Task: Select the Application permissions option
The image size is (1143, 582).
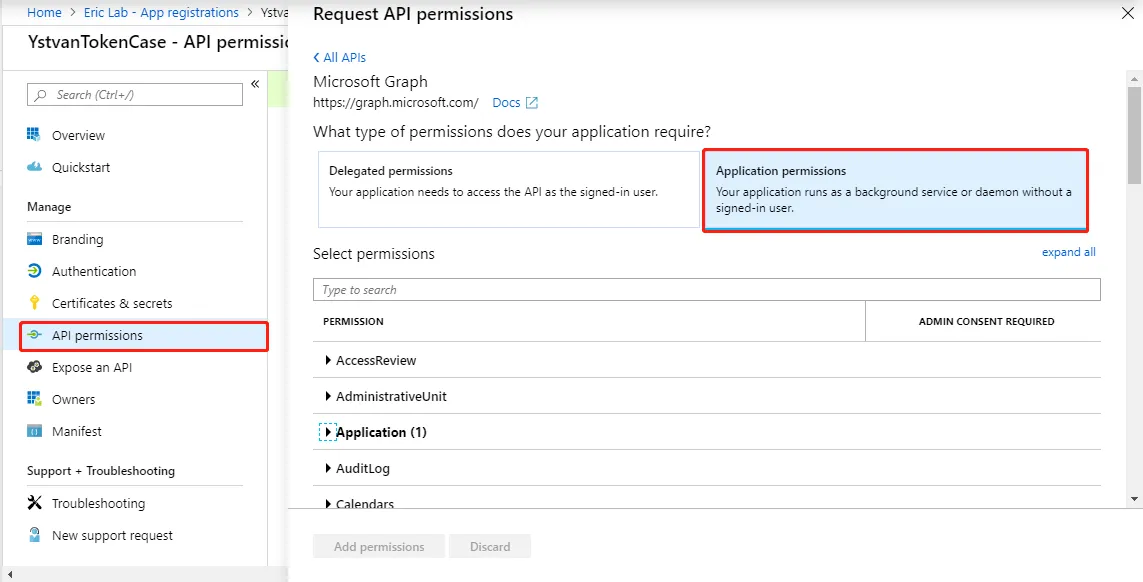Action: pyautogui.click(x=895, y=189)
